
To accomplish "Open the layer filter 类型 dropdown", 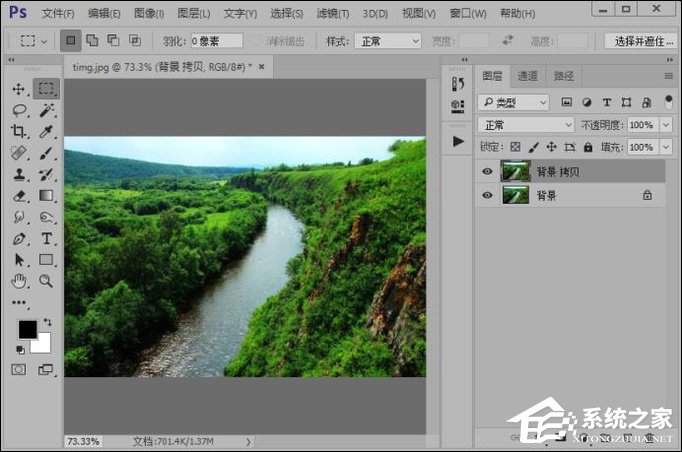I will click(x=513, y=102).
